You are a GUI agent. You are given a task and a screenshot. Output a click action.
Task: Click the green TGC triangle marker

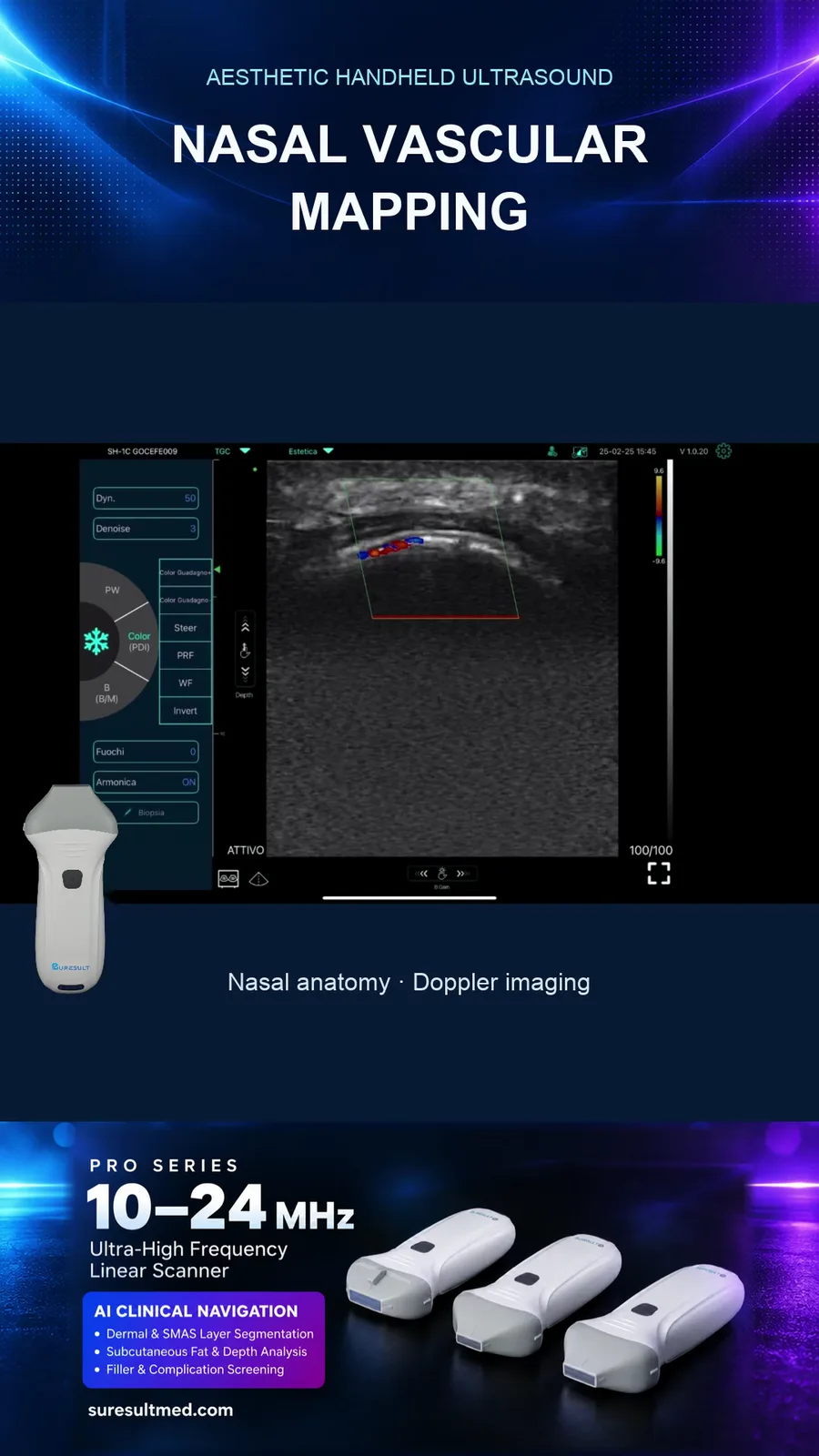click(217, 570)
